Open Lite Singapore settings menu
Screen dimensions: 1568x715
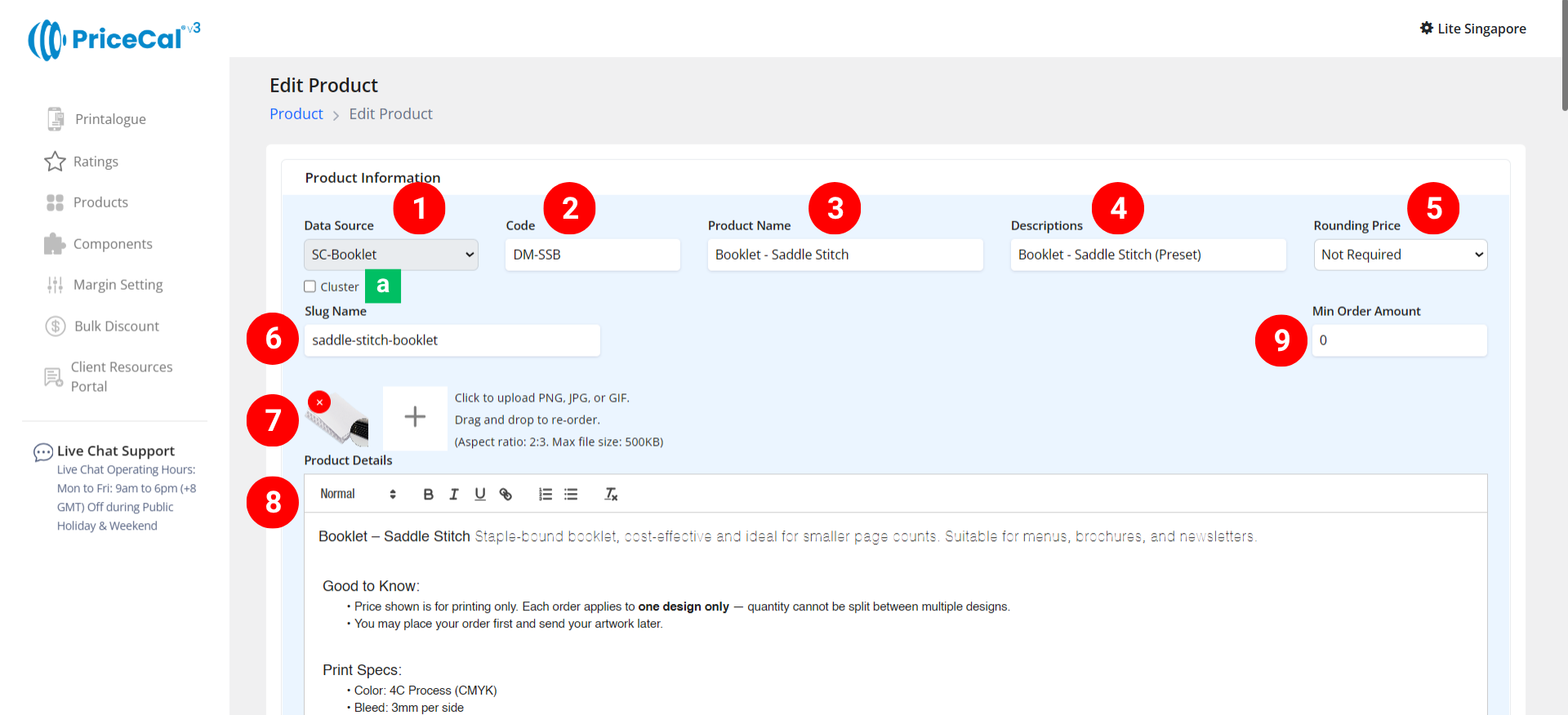(1472, 29)
